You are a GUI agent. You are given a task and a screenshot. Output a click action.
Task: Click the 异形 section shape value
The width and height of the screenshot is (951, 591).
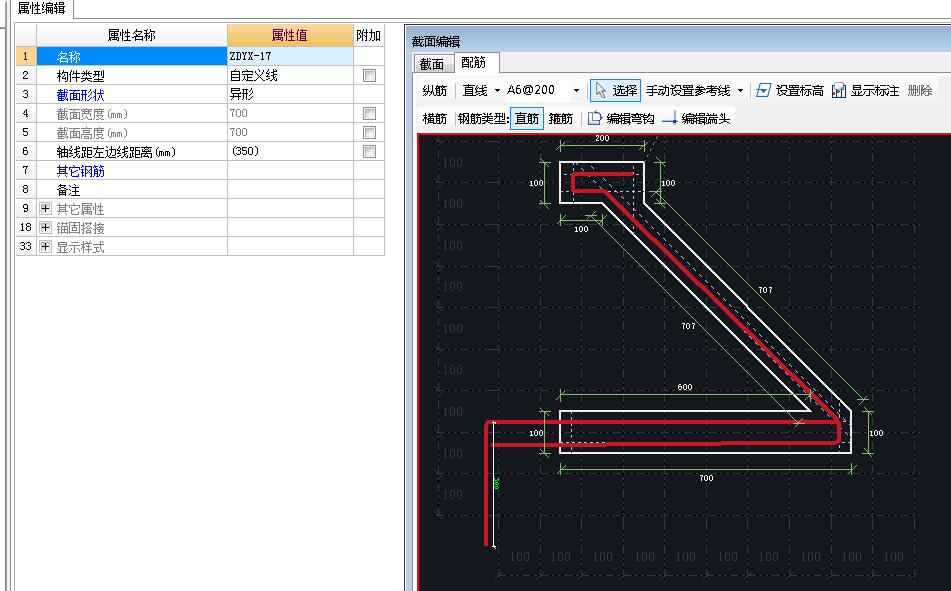290,94
